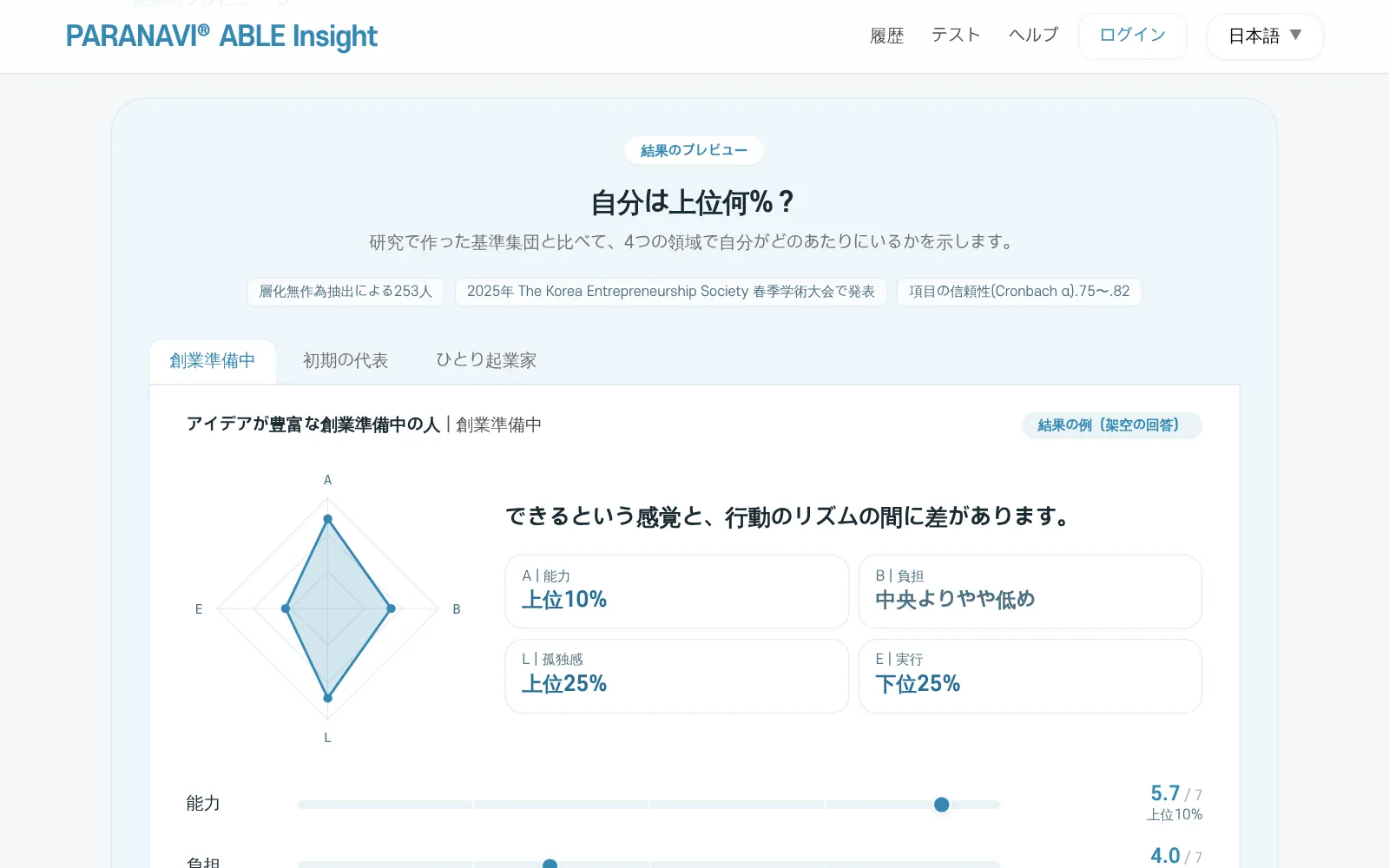1389x868 pixels.
Task: Click the 負担 slider handle
Action: tap(550, 865)
